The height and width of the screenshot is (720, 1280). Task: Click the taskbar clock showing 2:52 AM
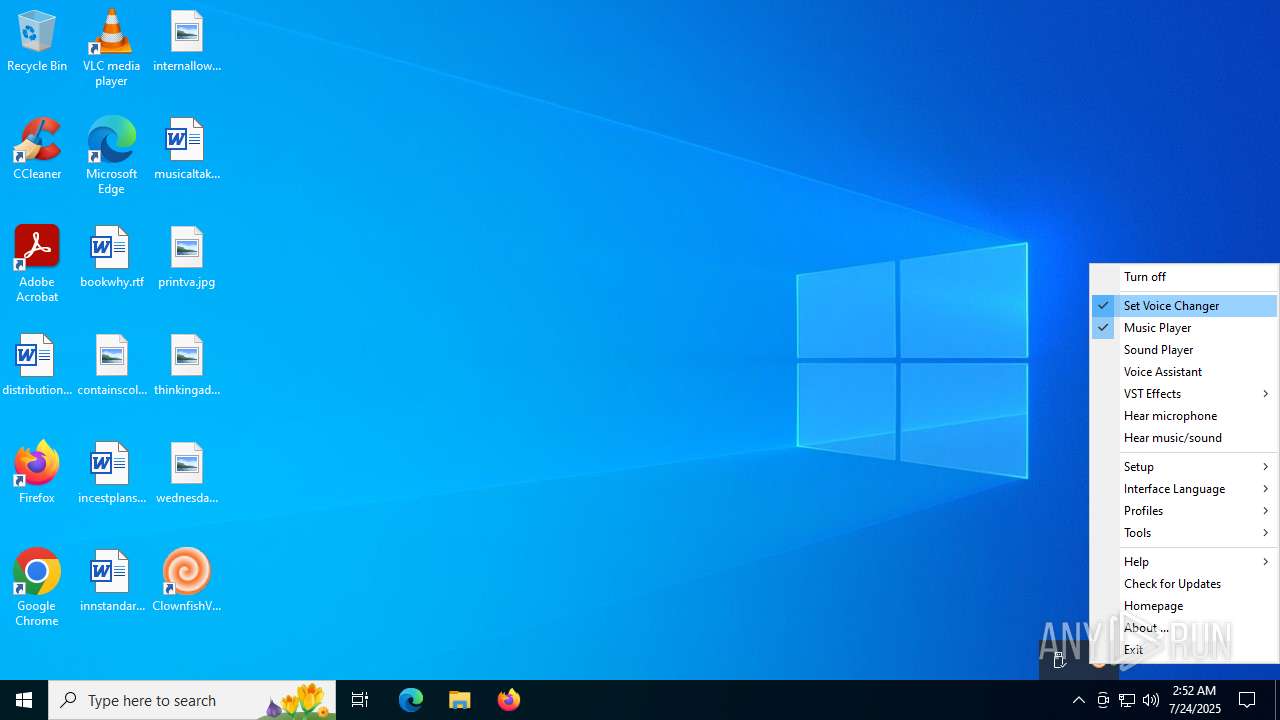(1196, 700)
